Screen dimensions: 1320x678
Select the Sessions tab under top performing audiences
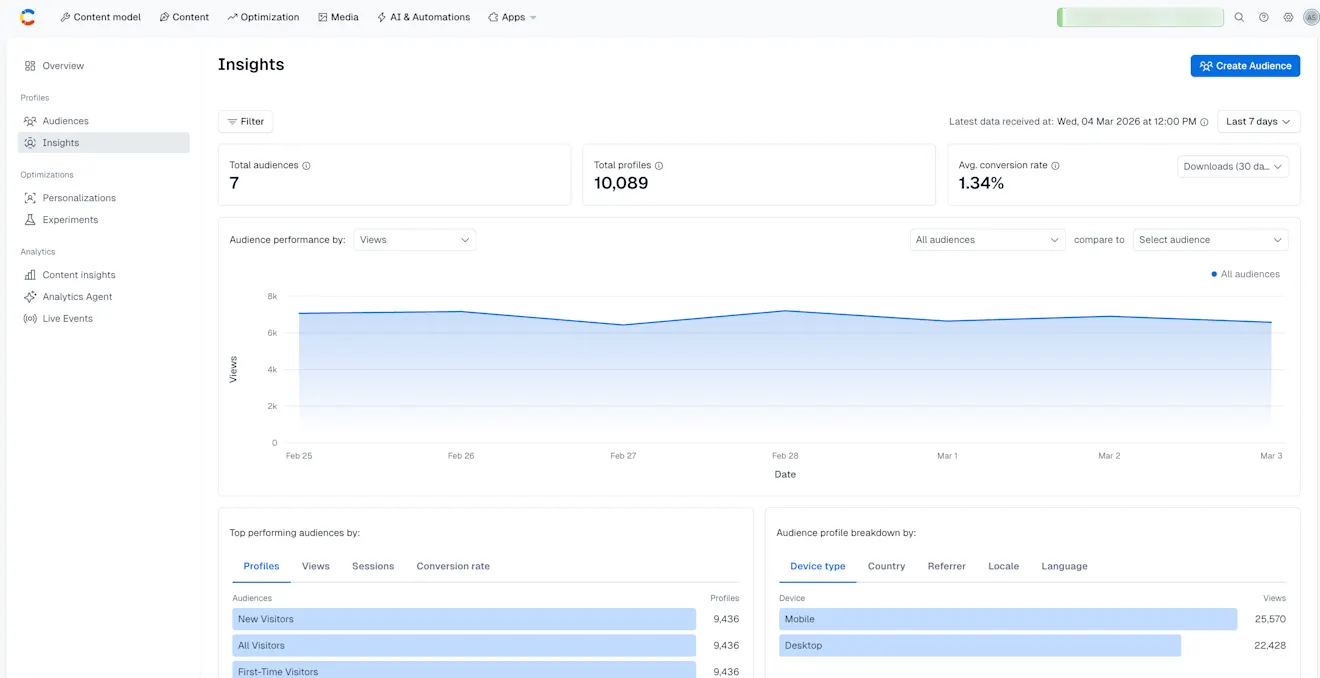(x=373, y=566)
